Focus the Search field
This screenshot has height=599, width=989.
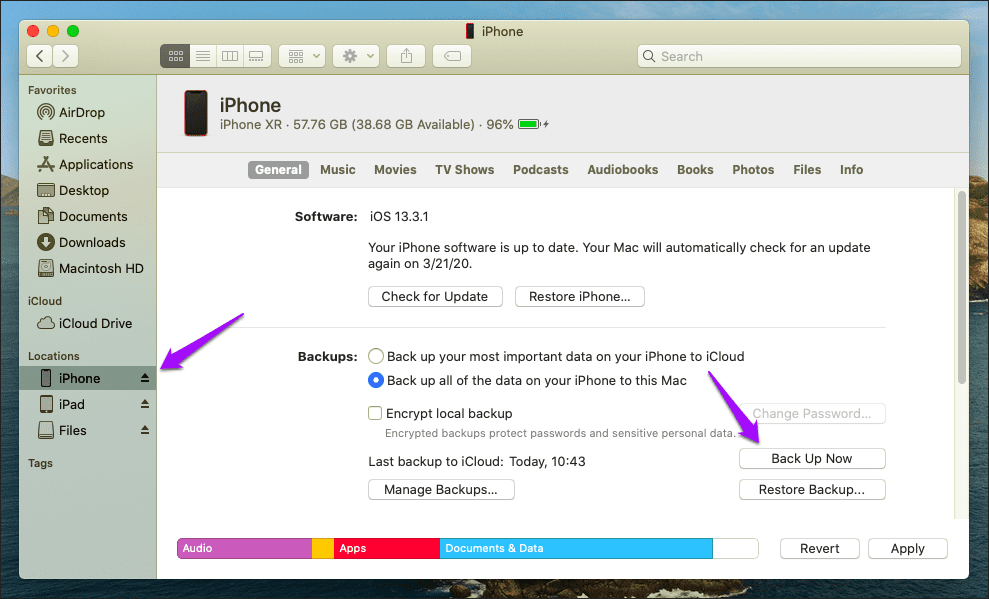pyautogui.click(x=799, y=56)
